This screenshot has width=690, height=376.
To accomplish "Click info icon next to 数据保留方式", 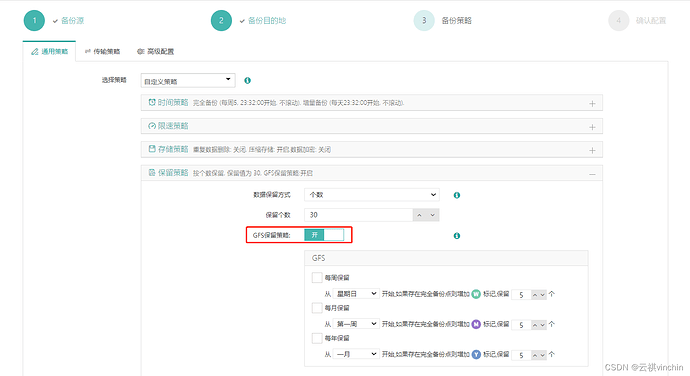I will (x=457, y=195).
